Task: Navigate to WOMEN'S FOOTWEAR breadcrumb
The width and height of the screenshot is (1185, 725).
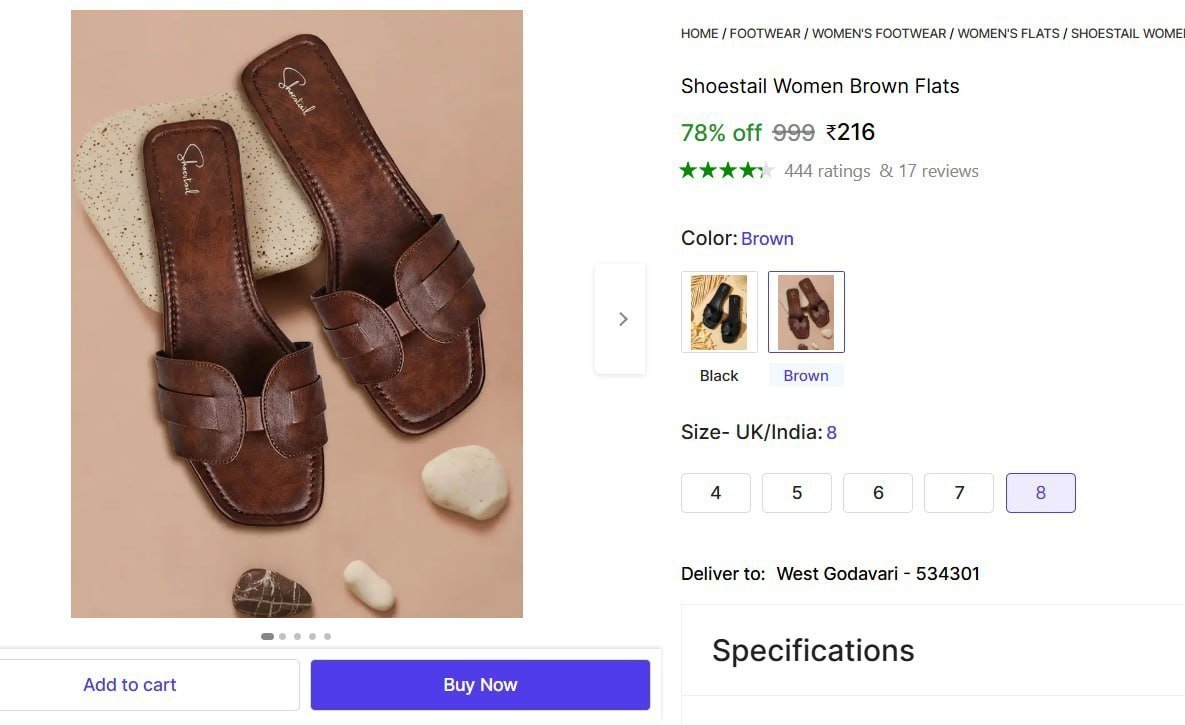Action: 879,33
